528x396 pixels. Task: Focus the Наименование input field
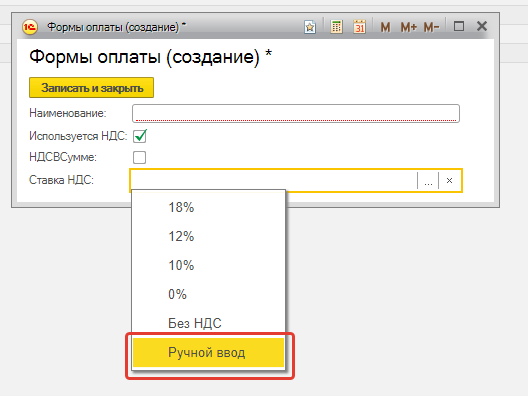(296, 113)
